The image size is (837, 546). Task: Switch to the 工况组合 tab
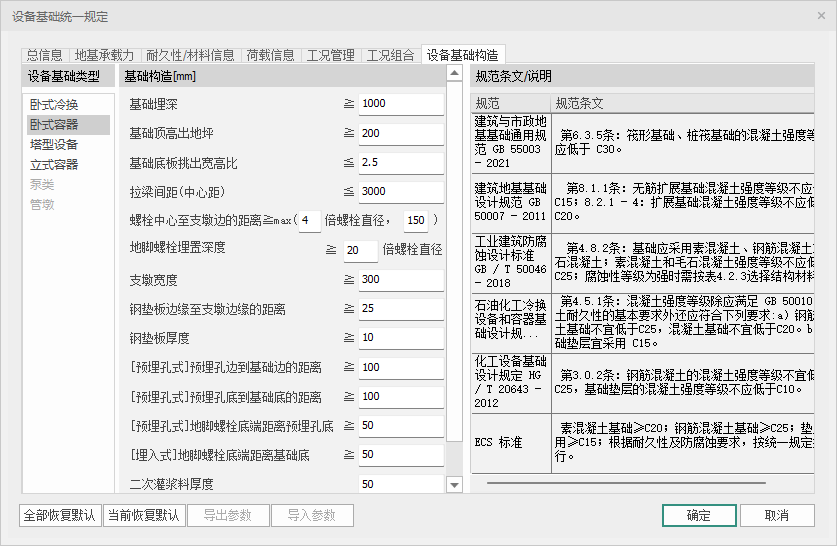390,55
